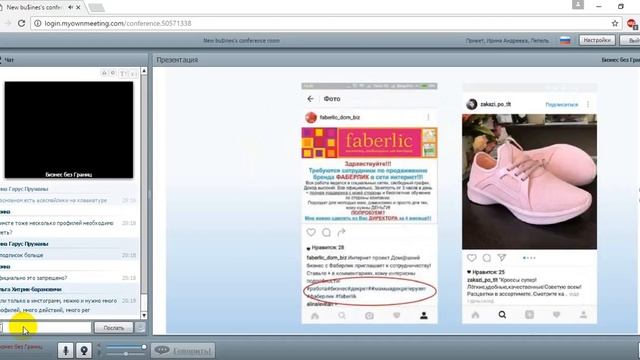Click chat sender name Хитрик-Барановичи

click(31, 289)
